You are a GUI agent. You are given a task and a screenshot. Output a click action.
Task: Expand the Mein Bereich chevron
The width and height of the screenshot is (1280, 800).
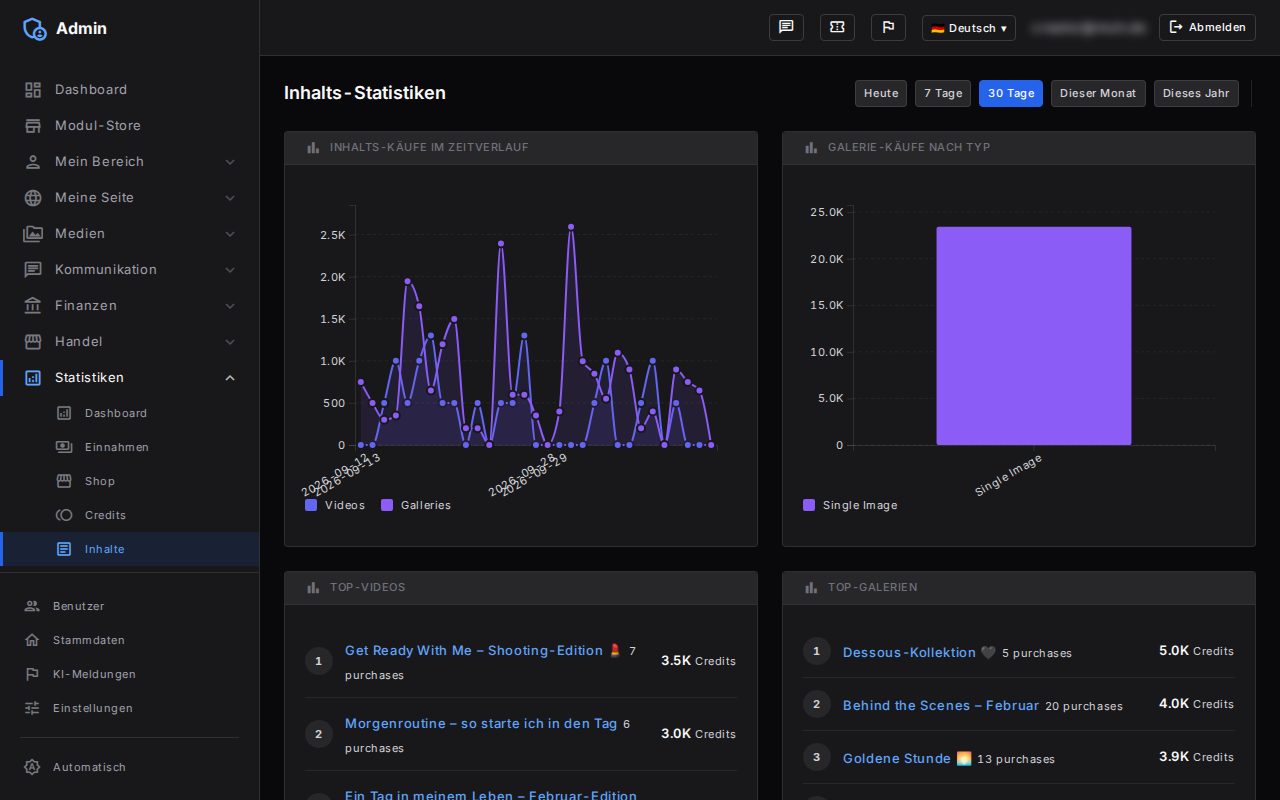tap(230, 162)
